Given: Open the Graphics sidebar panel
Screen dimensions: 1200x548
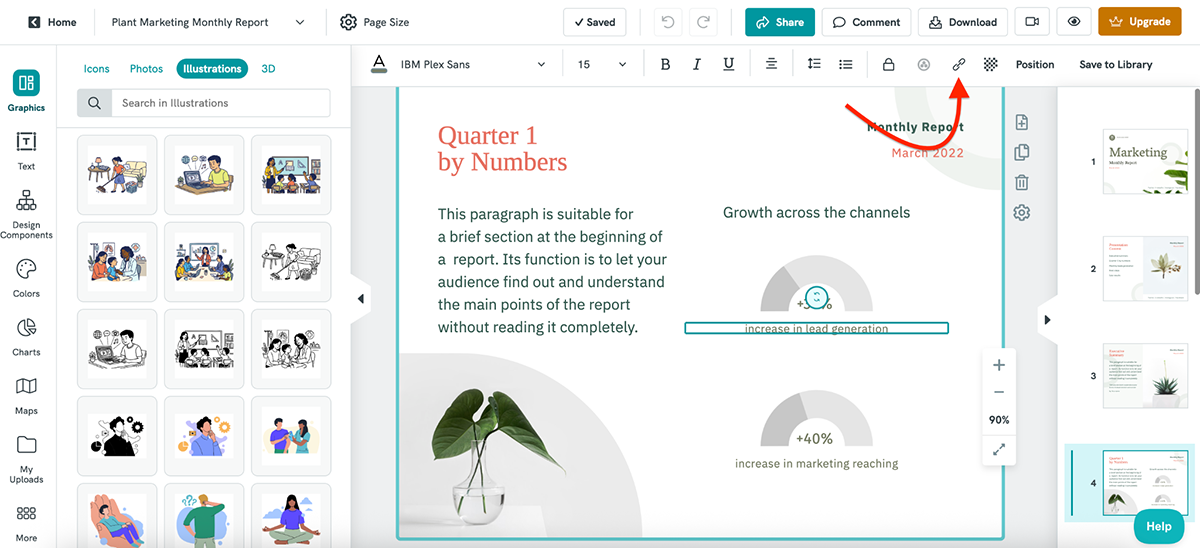Looking at the screenshot, I should point(27,90).
